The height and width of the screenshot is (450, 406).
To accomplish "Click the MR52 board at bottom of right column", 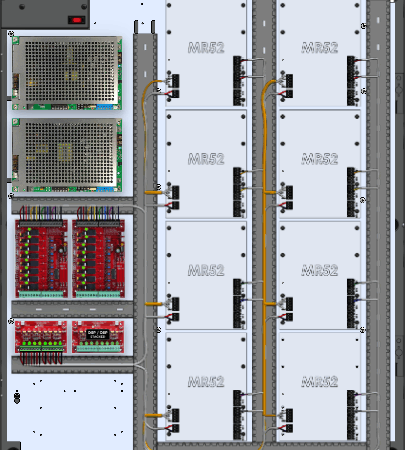I will [x=320, y=387].
